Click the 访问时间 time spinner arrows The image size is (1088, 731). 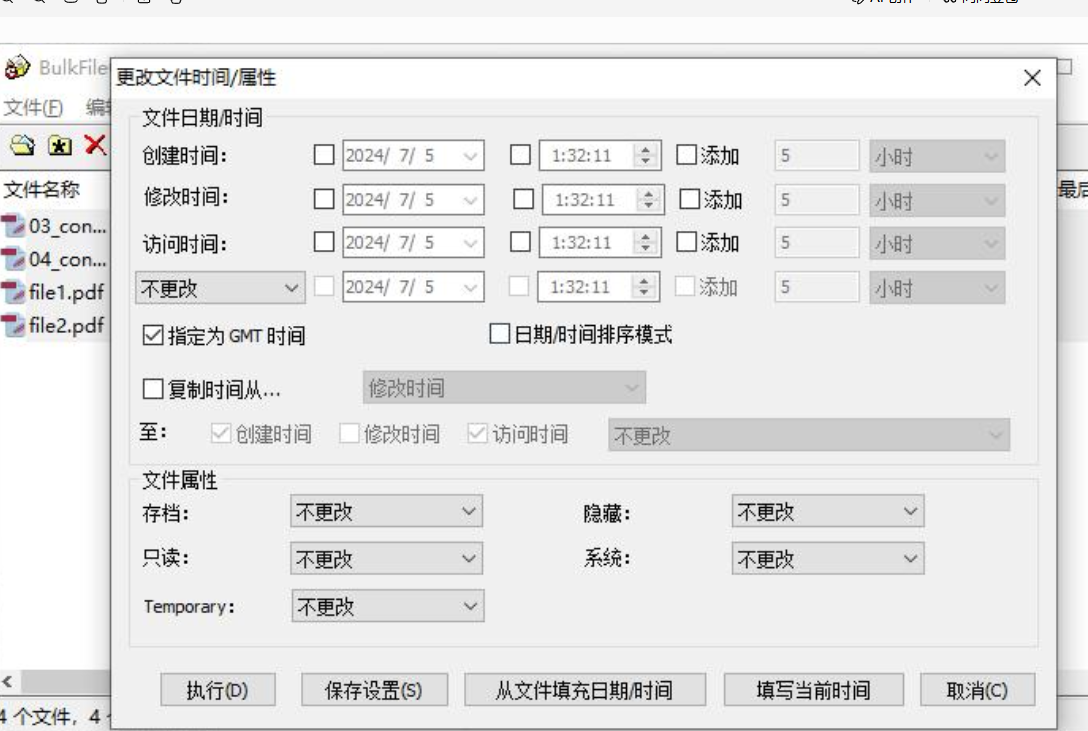[x=646, y=243]
